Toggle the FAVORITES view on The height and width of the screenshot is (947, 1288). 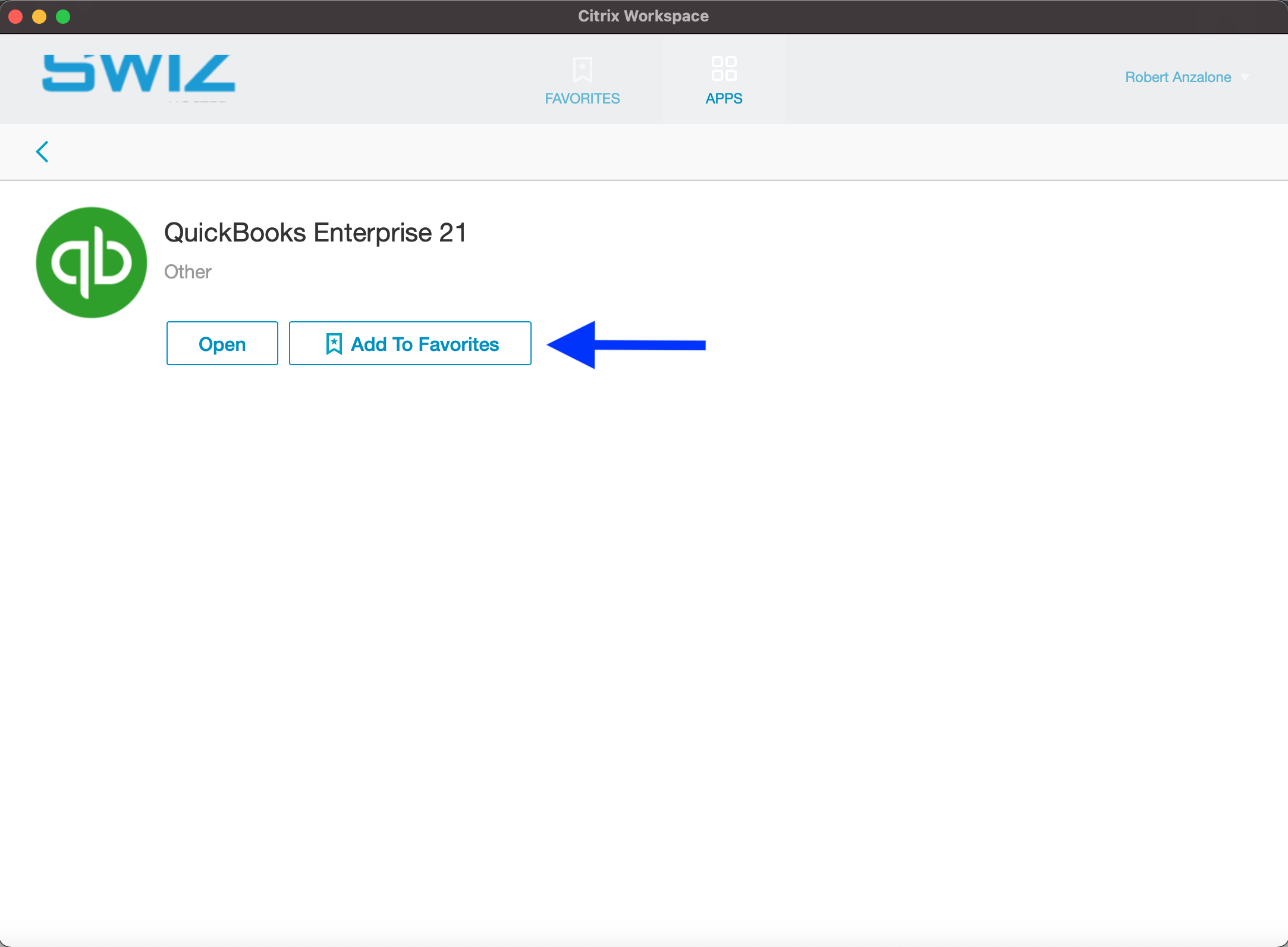(582, 77)
